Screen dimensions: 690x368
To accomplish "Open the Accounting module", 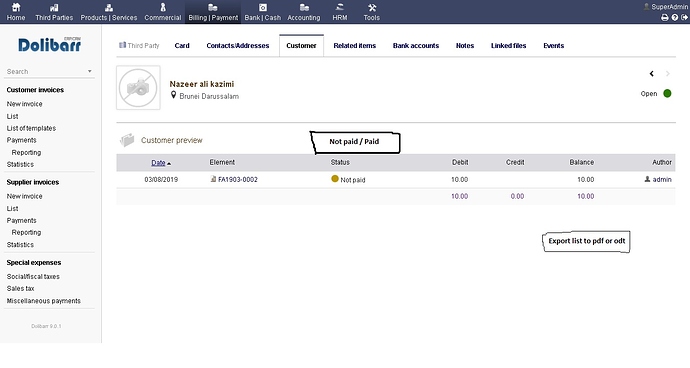I will pyautogui.click(x=304, y=12).
